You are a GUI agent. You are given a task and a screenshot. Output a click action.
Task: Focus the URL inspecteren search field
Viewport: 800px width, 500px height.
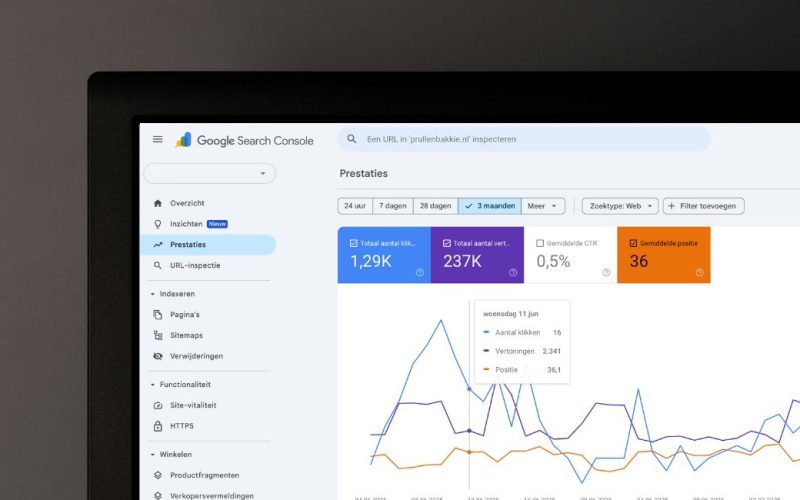click(524, 139)
